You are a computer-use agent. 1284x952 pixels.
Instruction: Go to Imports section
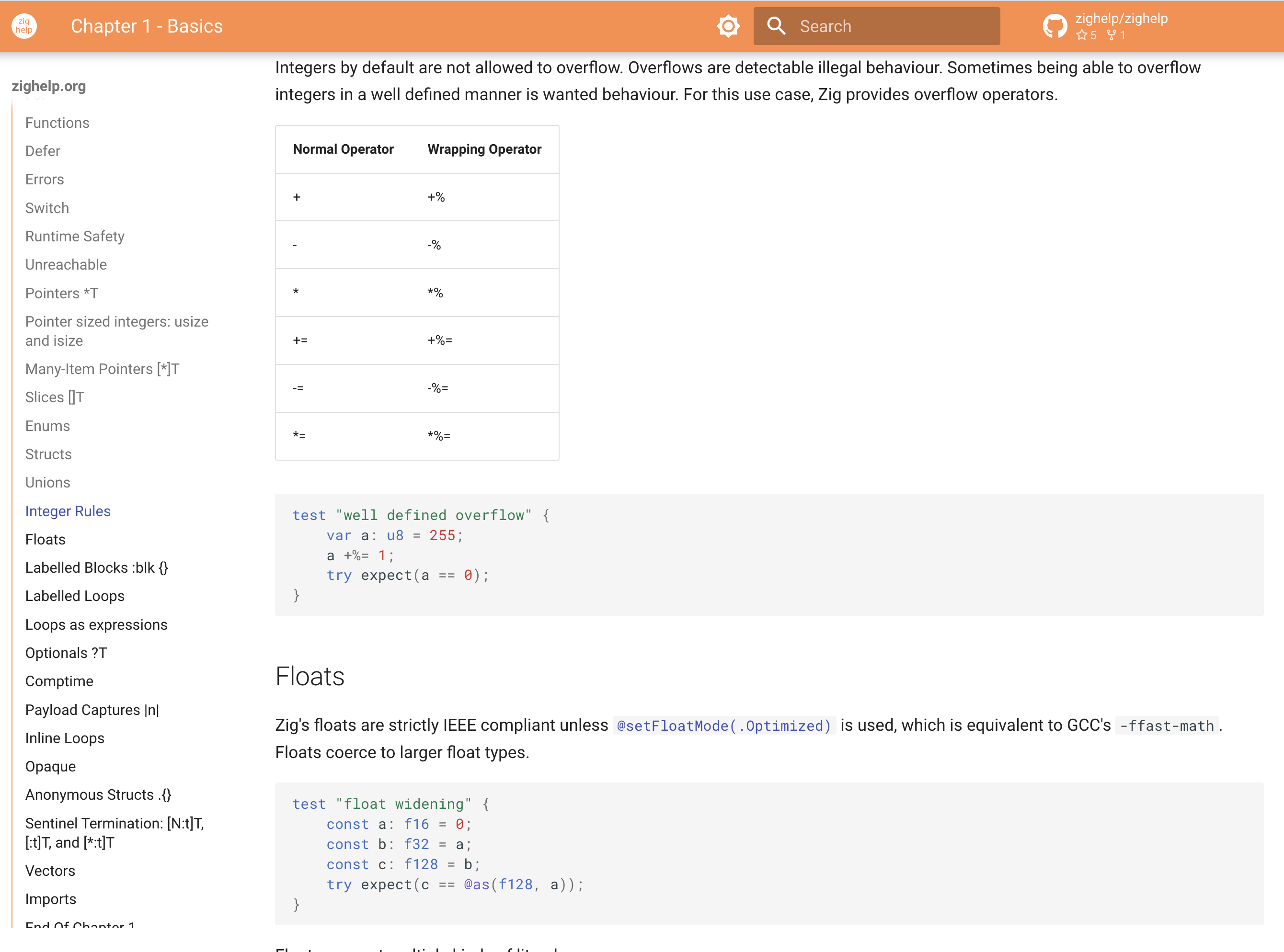coord(51,899)
